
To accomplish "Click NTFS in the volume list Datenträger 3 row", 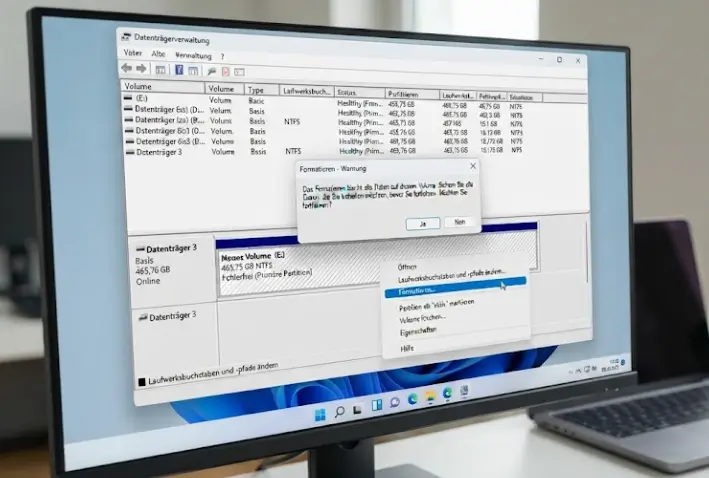I will click(293, 151).
